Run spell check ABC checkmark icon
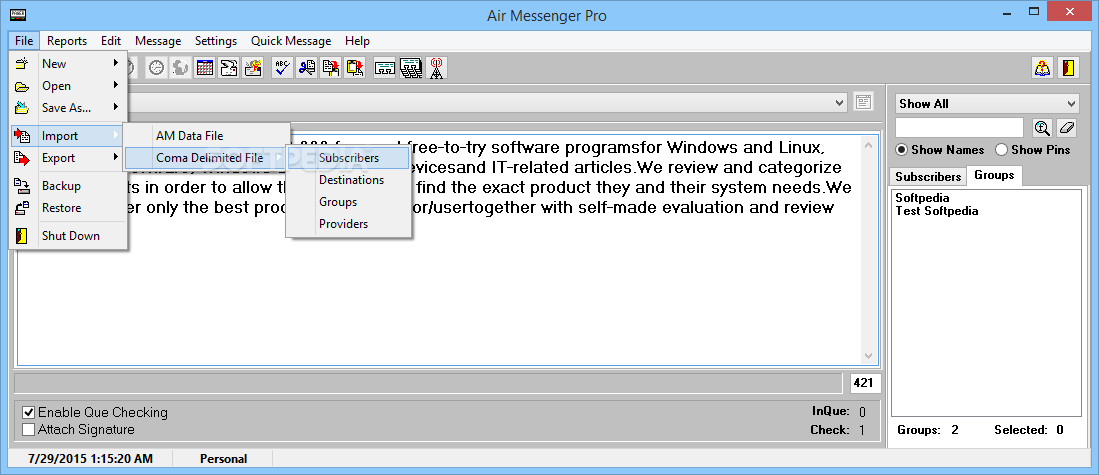Viewport: 1099px width, 475px height. (282, 68)
